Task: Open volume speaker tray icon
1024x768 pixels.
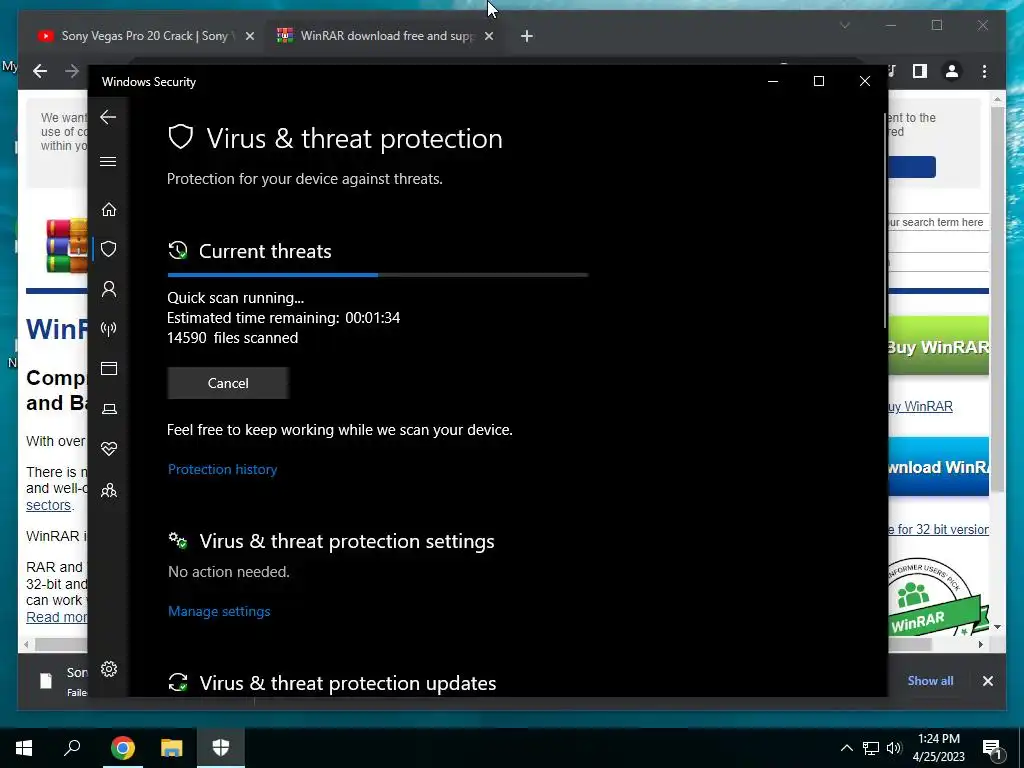Action: tap(894, 748)
